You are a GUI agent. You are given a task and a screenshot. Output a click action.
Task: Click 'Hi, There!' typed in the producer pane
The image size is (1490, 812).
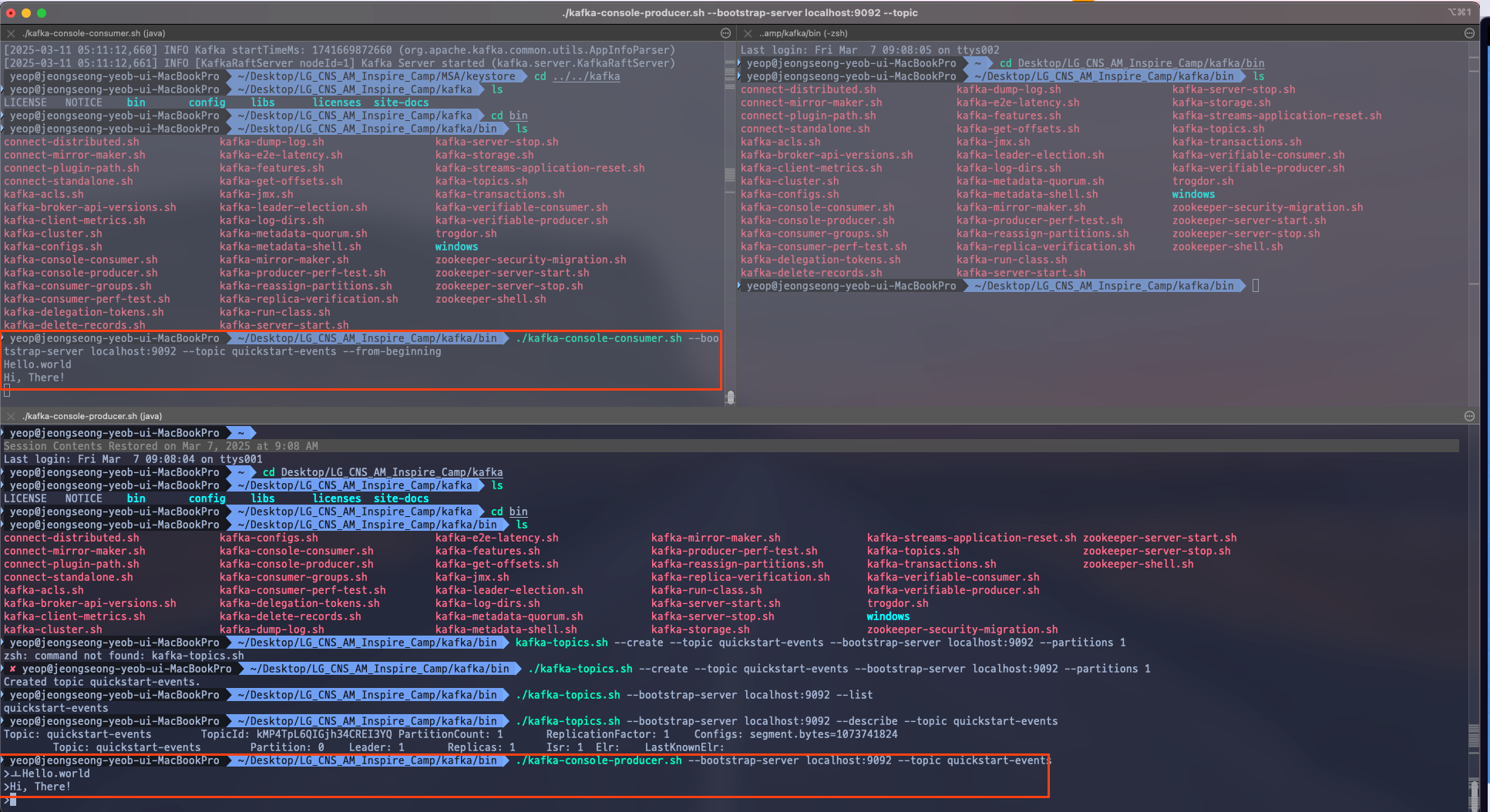[x=40, y=787]
